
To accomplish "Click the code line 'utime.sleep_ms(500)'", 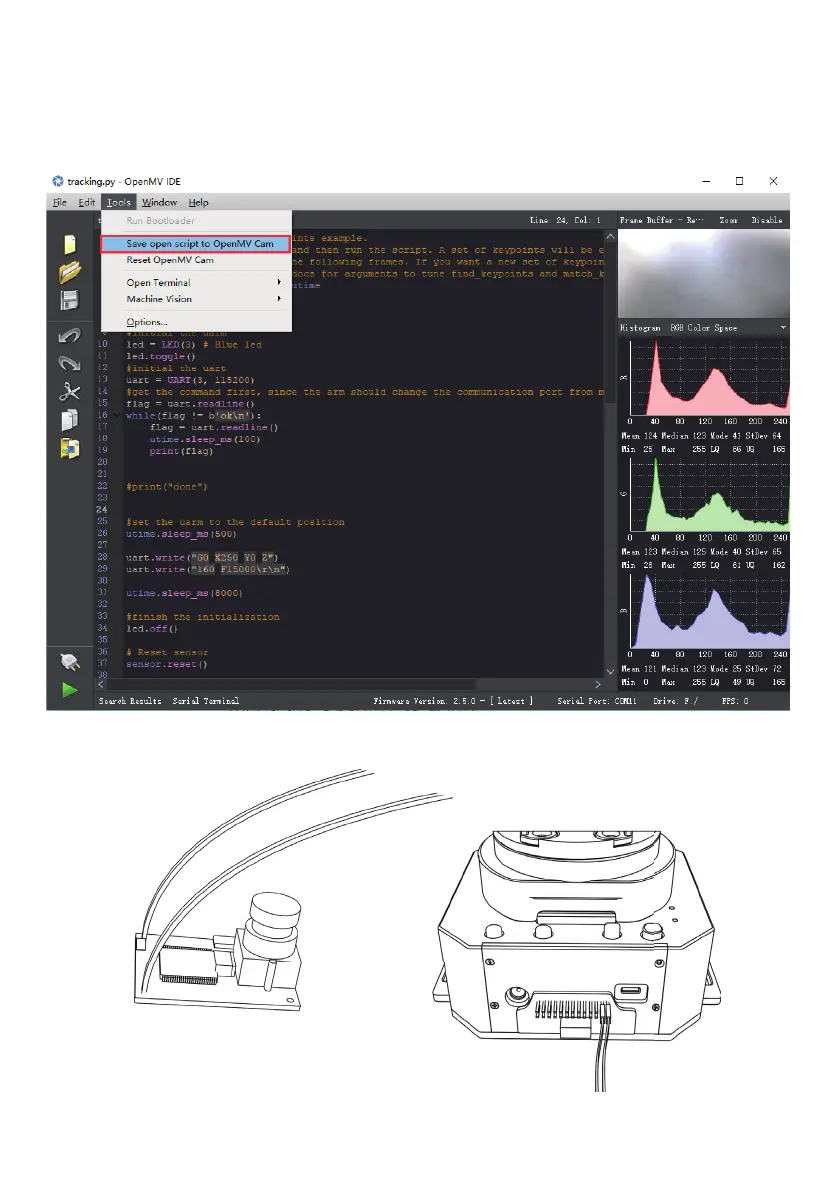I will click(181, 534).
